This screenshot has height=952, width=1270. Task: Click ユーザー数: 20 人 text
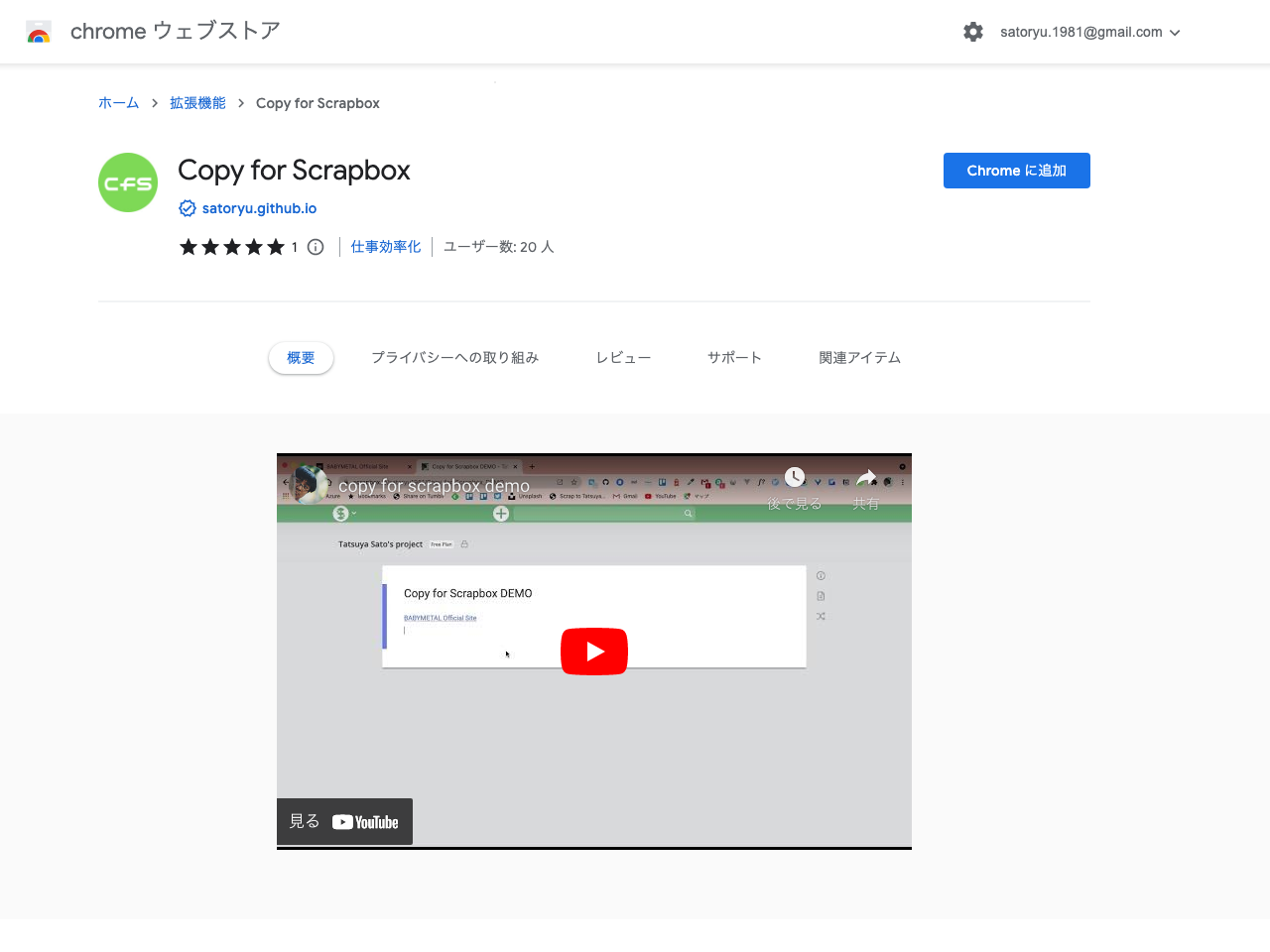point(498,247)
